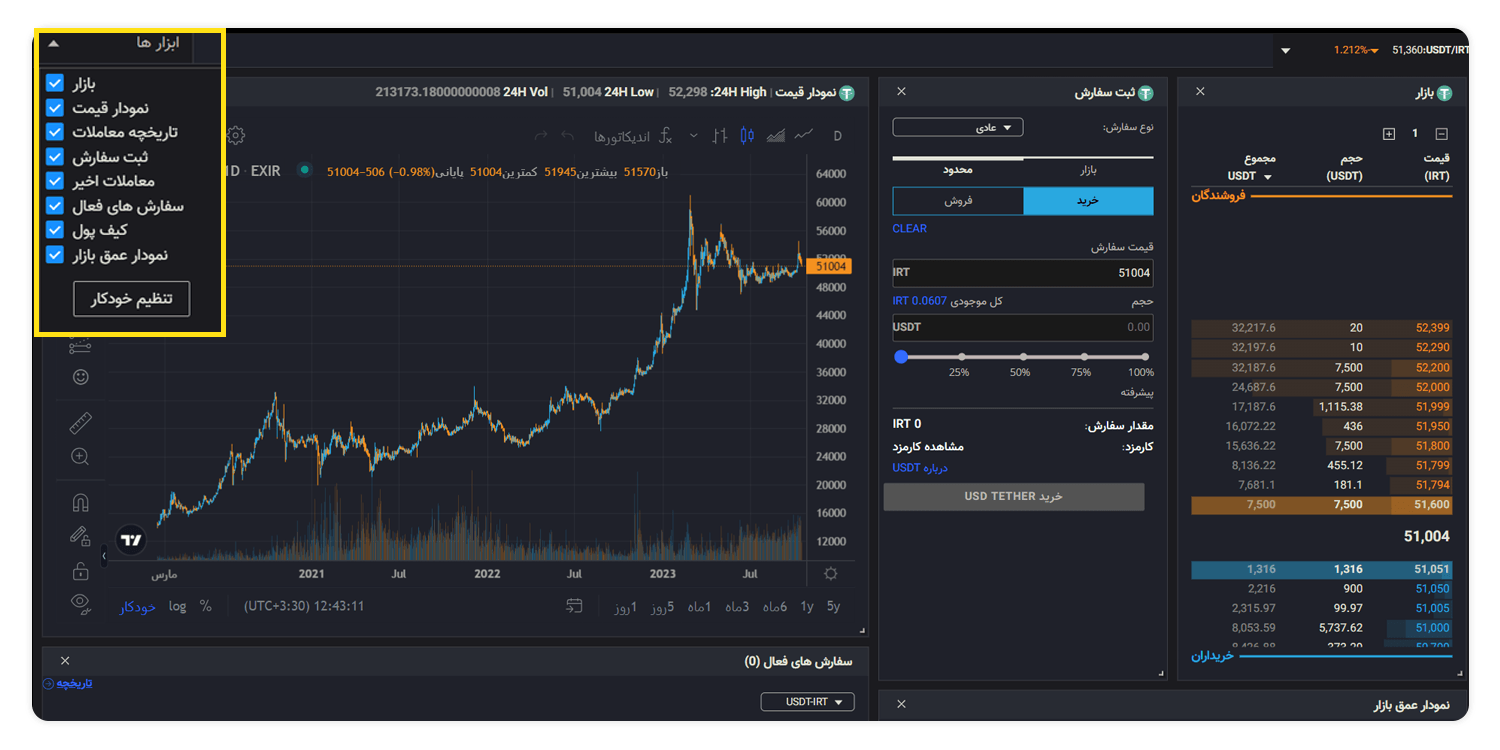This screenshot has width=1500, height=750.
Task: Select the candlestick chart type icon
Action: (746, 136)
